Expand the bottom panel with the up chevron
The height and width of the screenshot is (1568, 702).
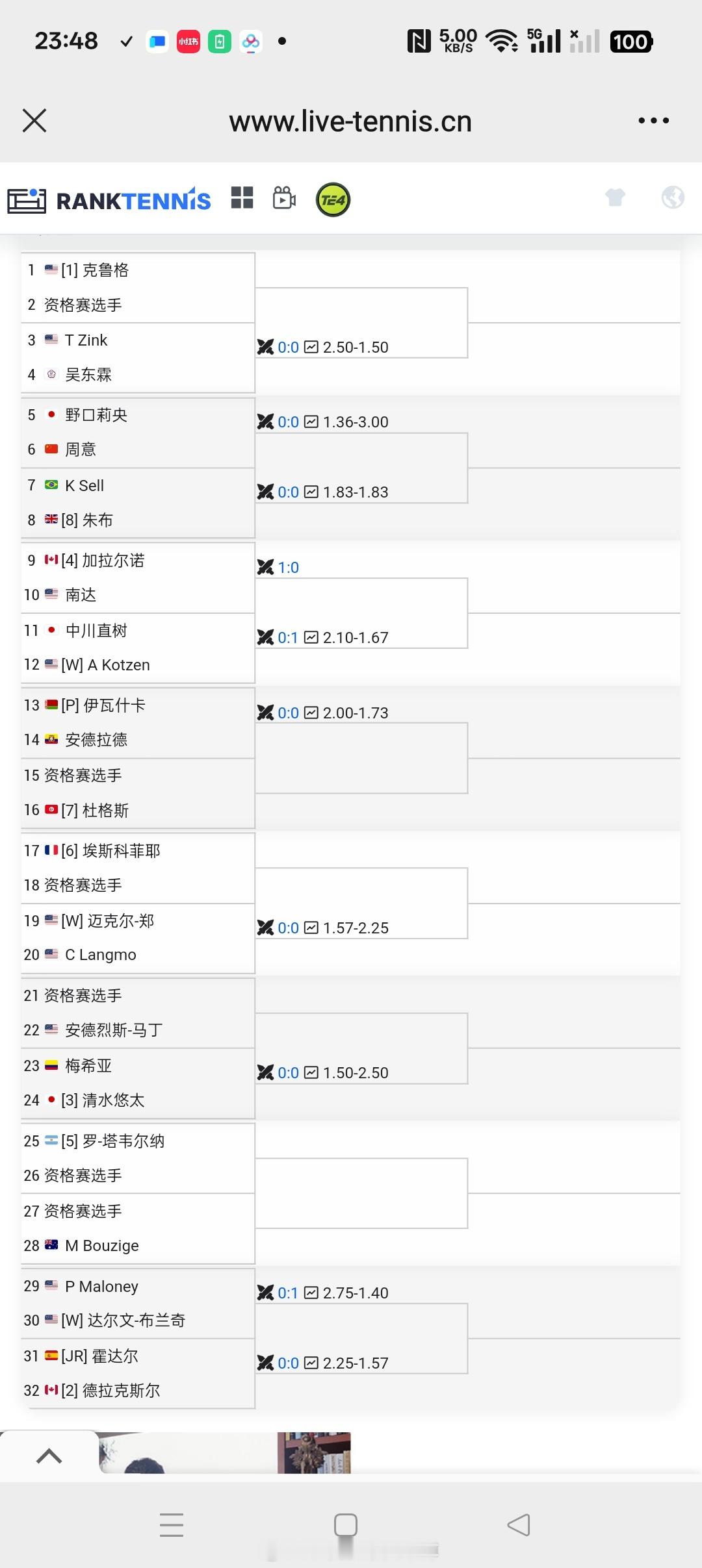[x=49, y=1456]
